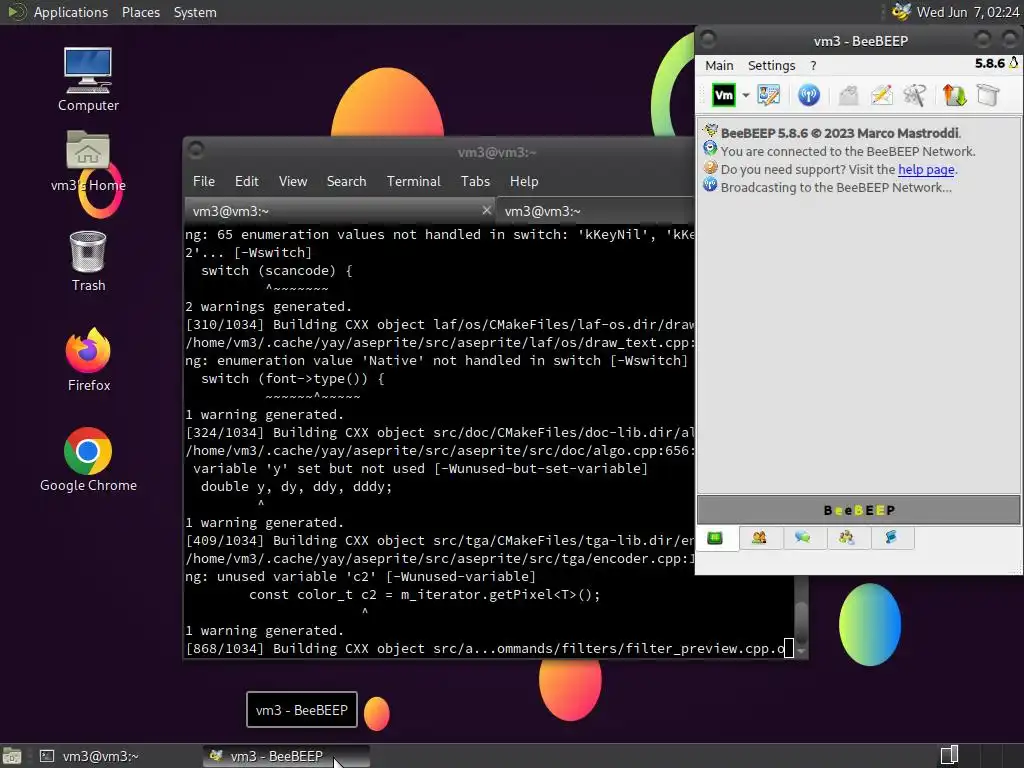Click the clock showing Wed Jun 7, 02:24
Image resolution: width=1024 pixels, height=768 pixels.
coord(967,12)
